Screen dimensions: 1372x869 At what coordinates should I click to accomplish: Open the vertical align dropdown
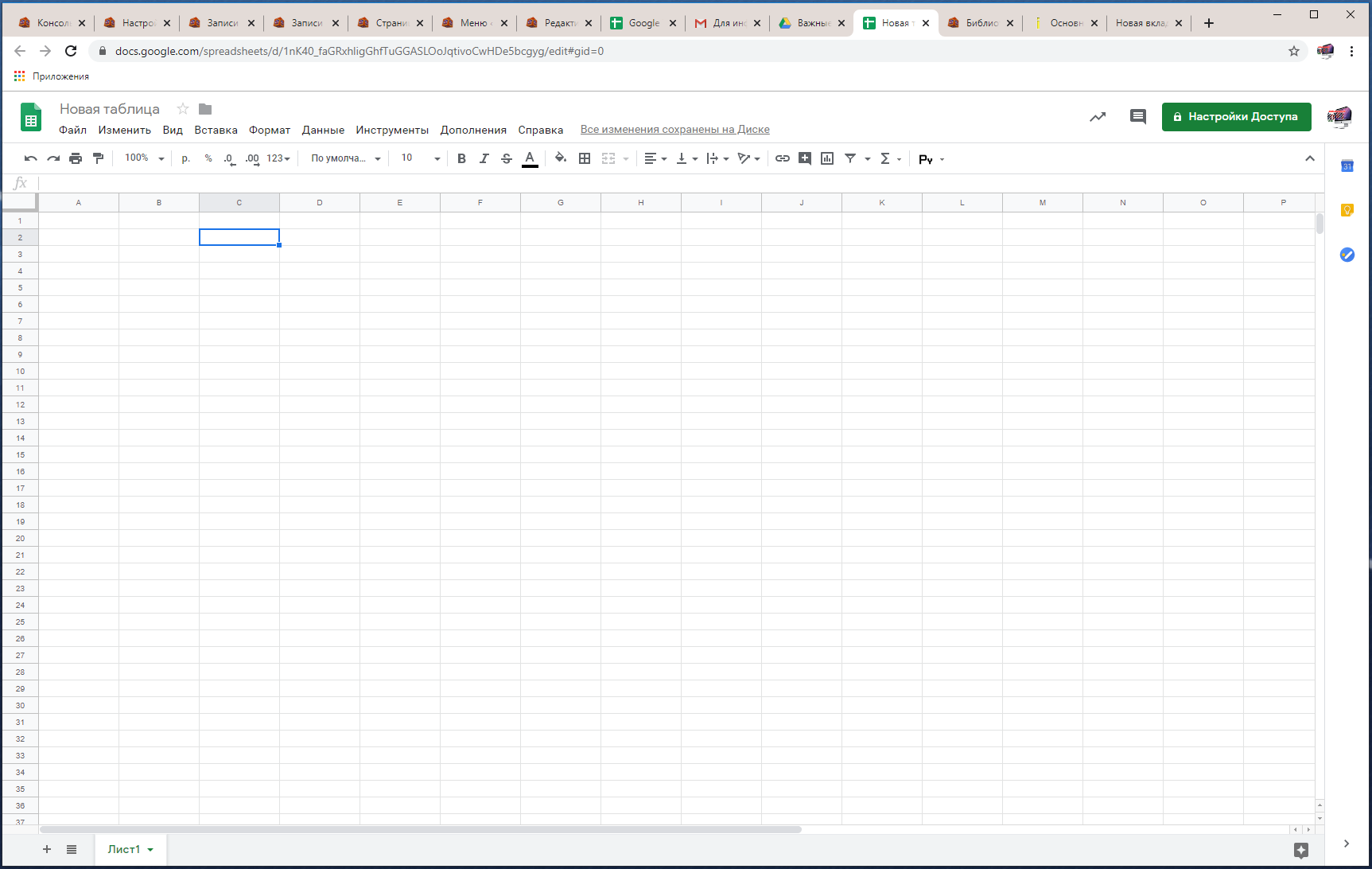(x=686, y=158)
